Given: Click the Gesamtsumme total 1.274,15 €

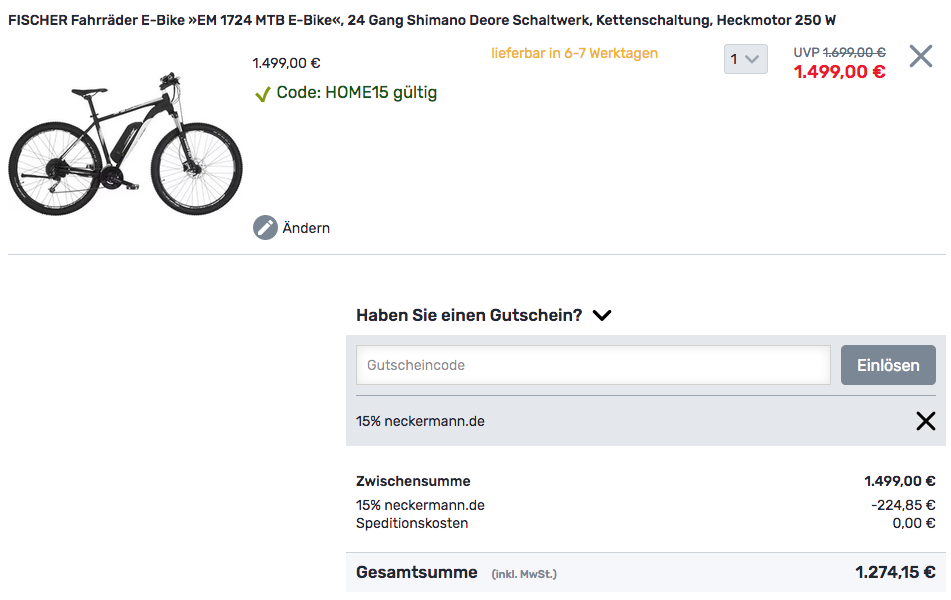Looking at the screenshot, I should 895,573.
